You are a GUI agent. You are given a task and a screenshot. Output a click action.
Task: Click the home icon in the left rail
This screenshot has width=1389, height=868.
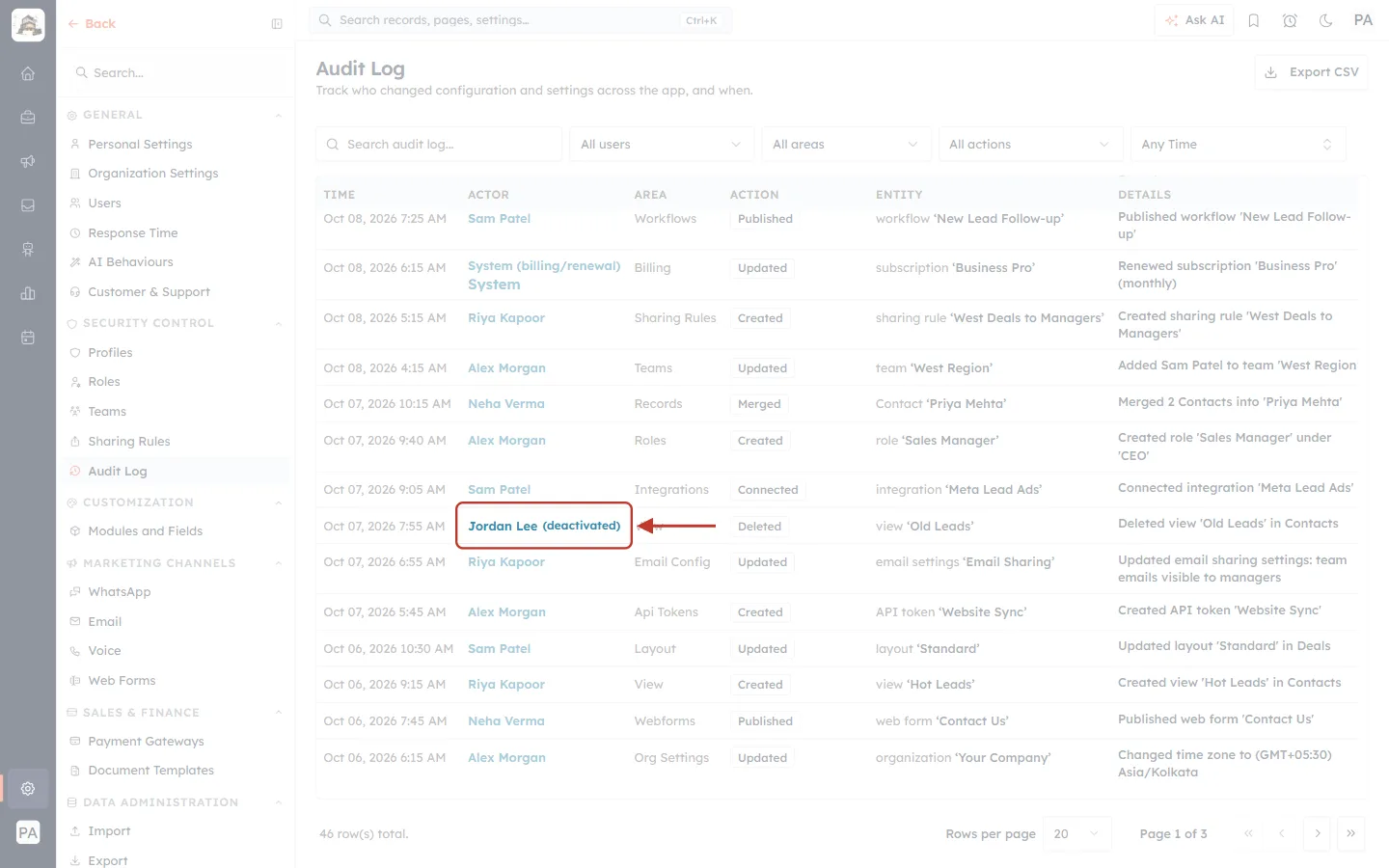(x=28, y=73)
